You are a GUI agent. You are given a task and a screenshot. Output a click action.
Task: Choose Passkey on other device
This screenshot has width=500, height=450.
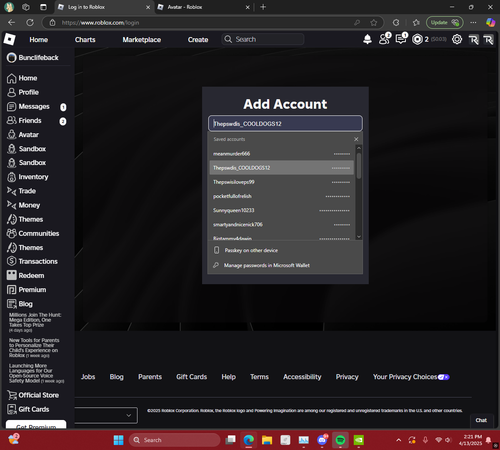[x=285, y=250]
